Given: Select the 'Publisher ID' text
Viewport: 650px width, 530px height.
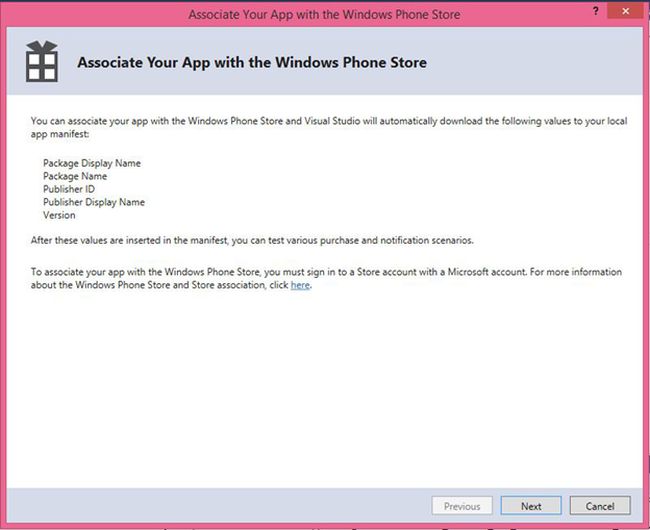Looking at the screenshot, I should (69, 189).
